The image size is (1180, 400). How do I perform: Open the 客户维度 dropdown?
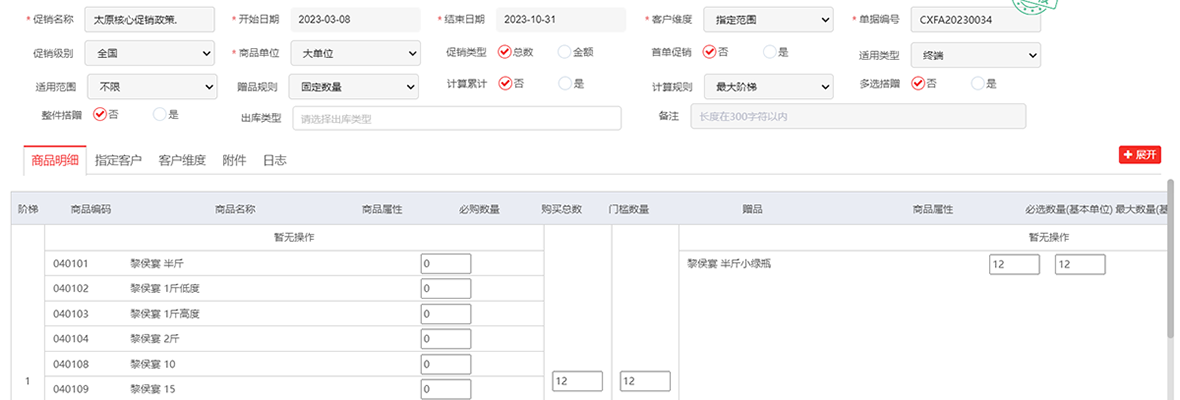(768, 20)
